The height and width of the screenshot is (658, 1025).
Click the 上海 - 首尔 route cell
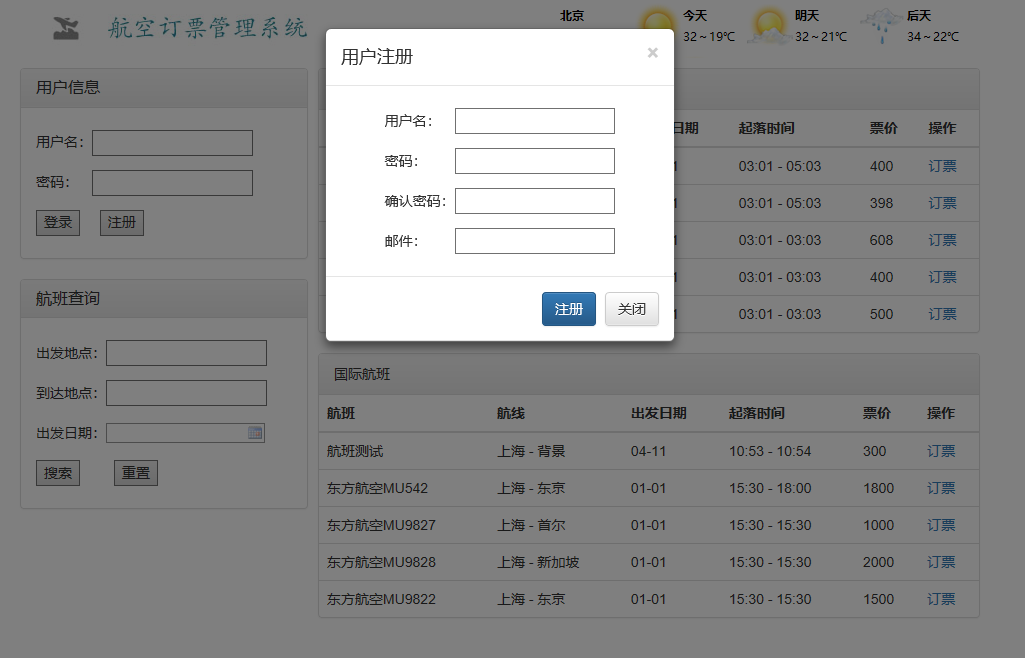coord(531,525)
